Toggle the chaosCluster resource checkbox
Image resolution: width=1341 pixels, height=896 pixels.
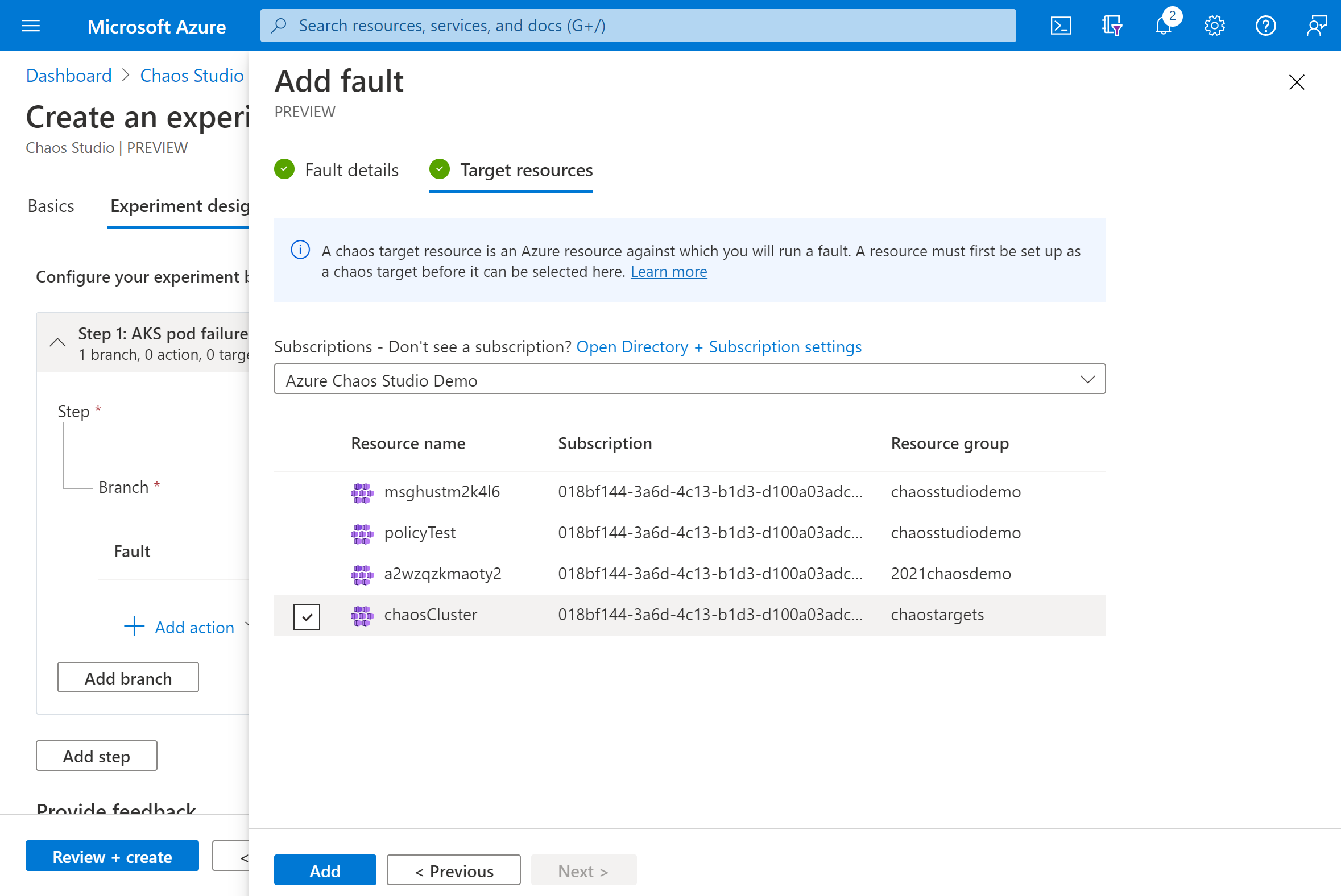(x=307, y=614)
